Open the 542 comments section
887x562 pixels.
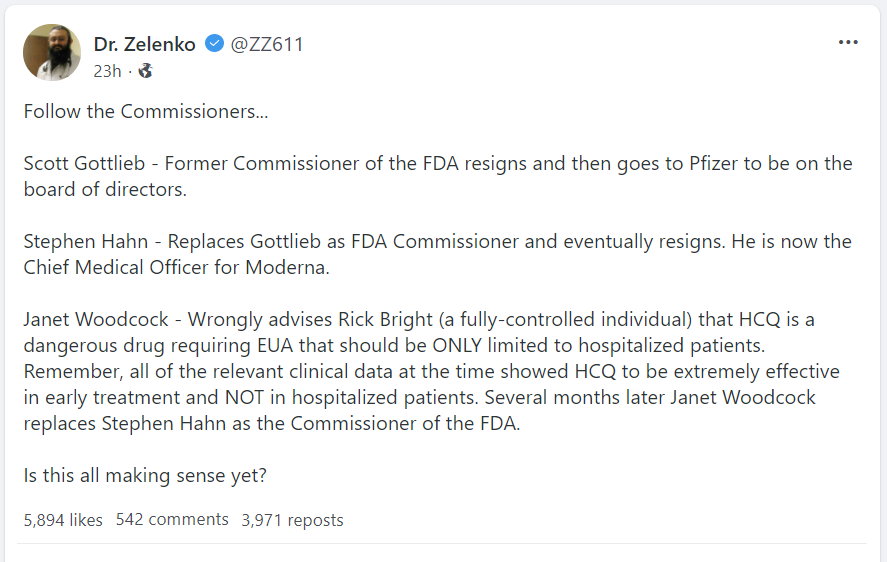click(172, 520)
